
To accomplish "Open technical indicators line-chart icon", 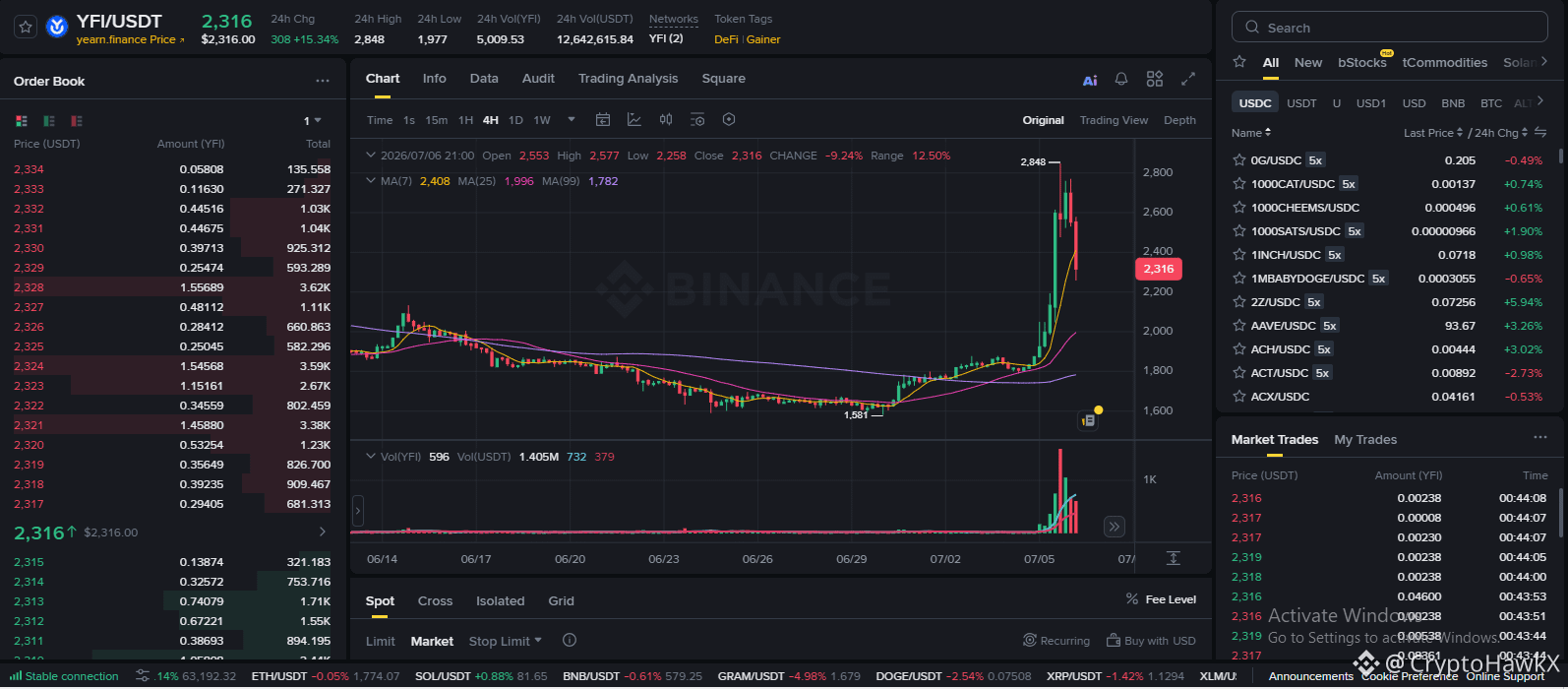I will [634, 119].
